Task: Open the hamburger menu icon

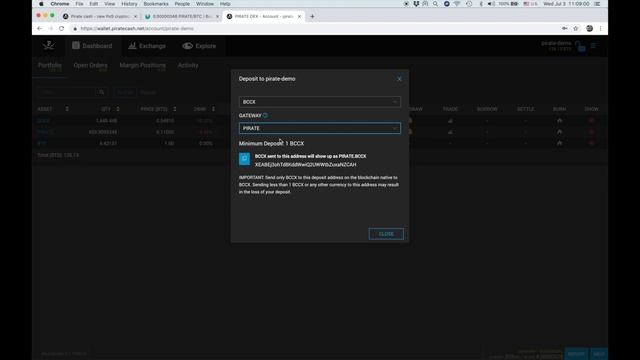Action: [x=593, y=46]
